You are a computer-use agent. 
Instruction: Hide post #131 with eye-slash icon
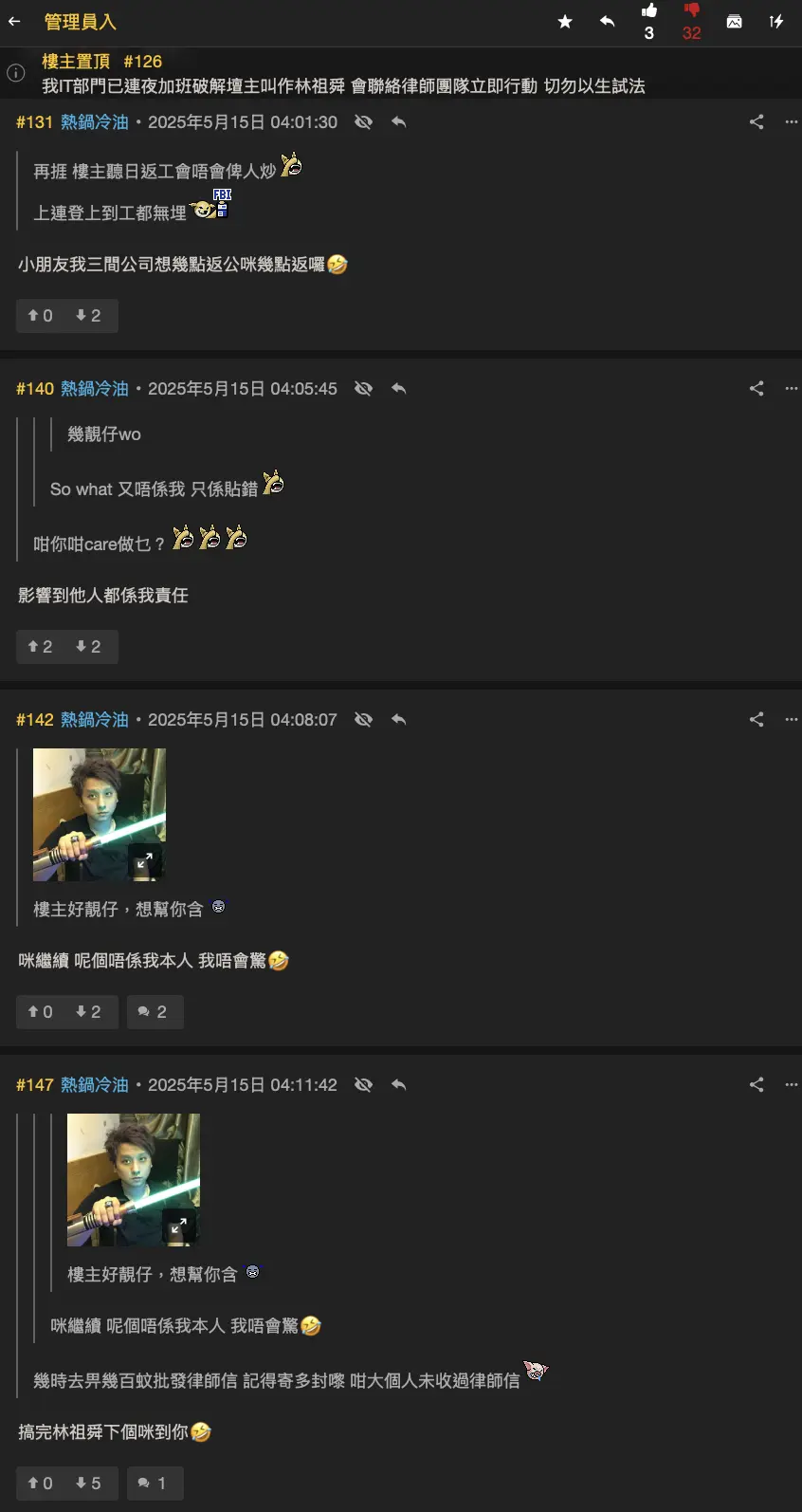coord(363,122)
